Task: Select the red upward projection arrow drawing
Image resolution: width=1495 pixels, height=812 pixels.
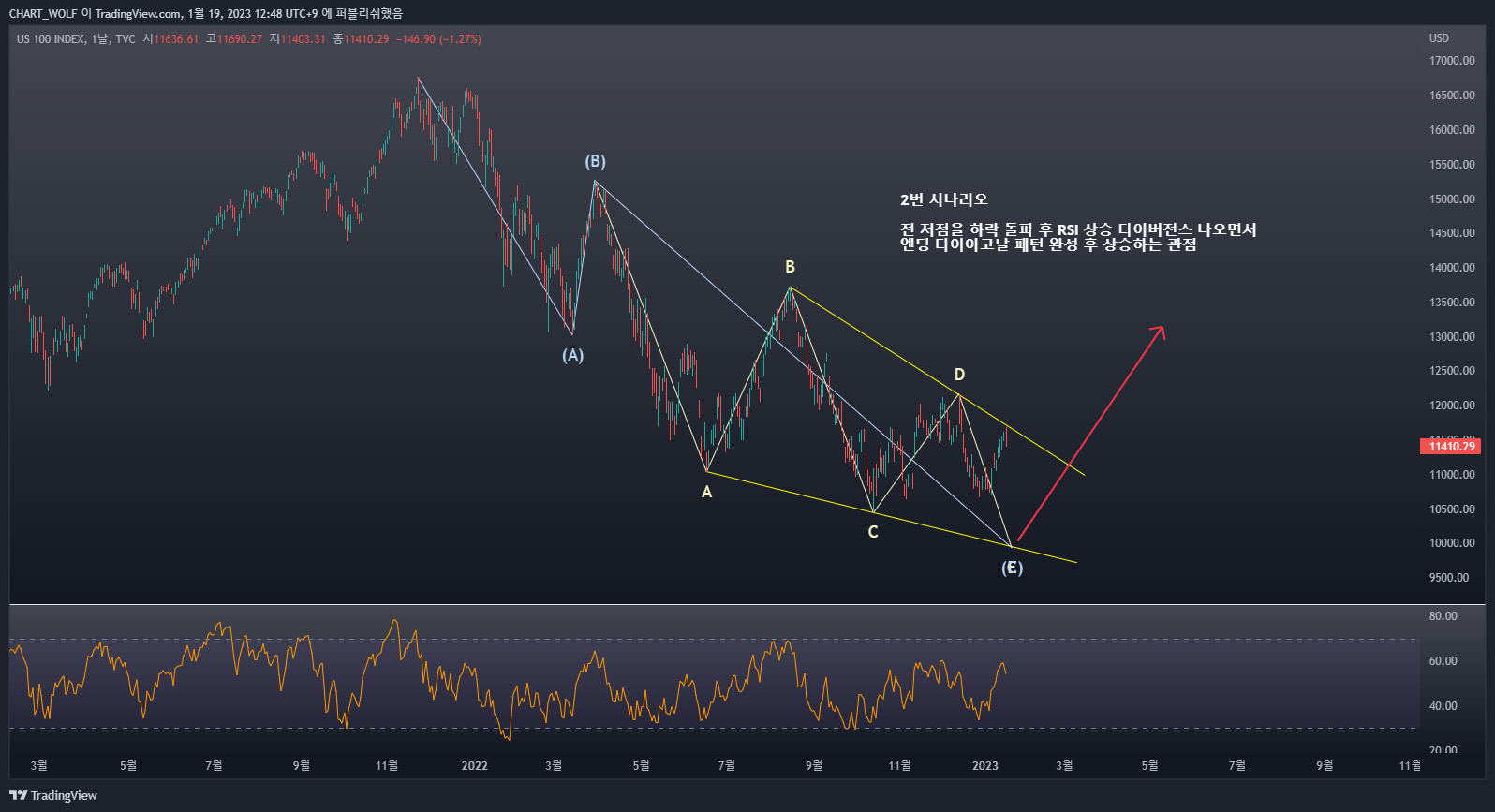Action: tap(1090, 435)
